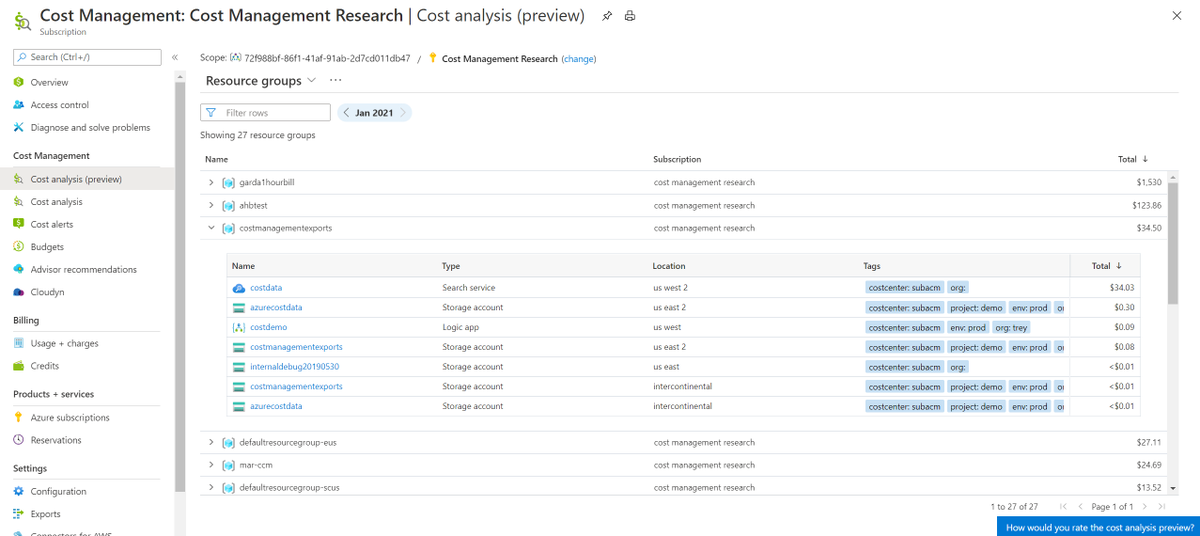
Task: Open intercontinental azurecostdata storage account
Action: click(x=276, y=406)
